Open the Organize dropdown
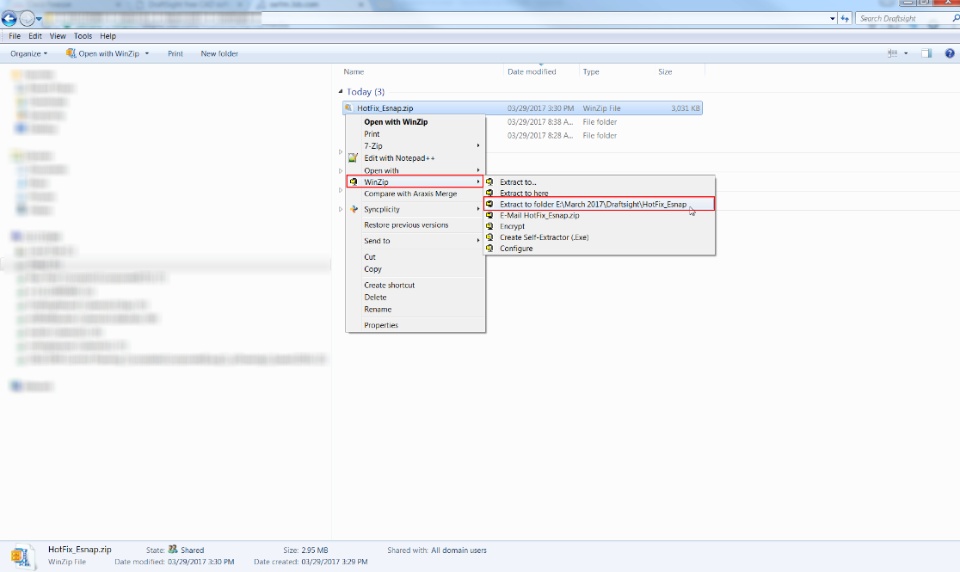Viewport: 960px width, 572px height. tap(28, 53)
